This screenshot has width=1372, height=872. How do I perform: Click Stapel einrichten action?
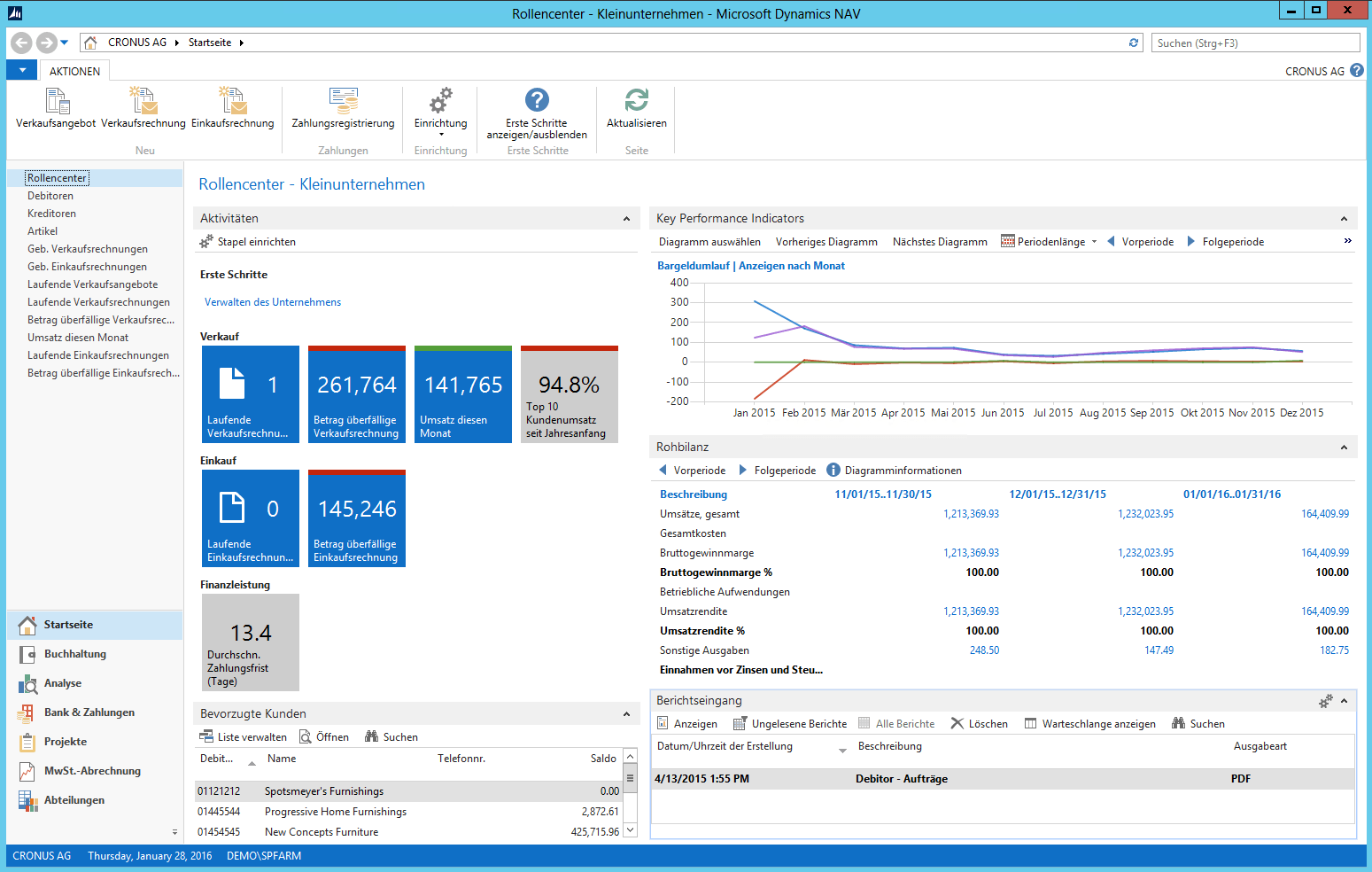click(248, 242)
